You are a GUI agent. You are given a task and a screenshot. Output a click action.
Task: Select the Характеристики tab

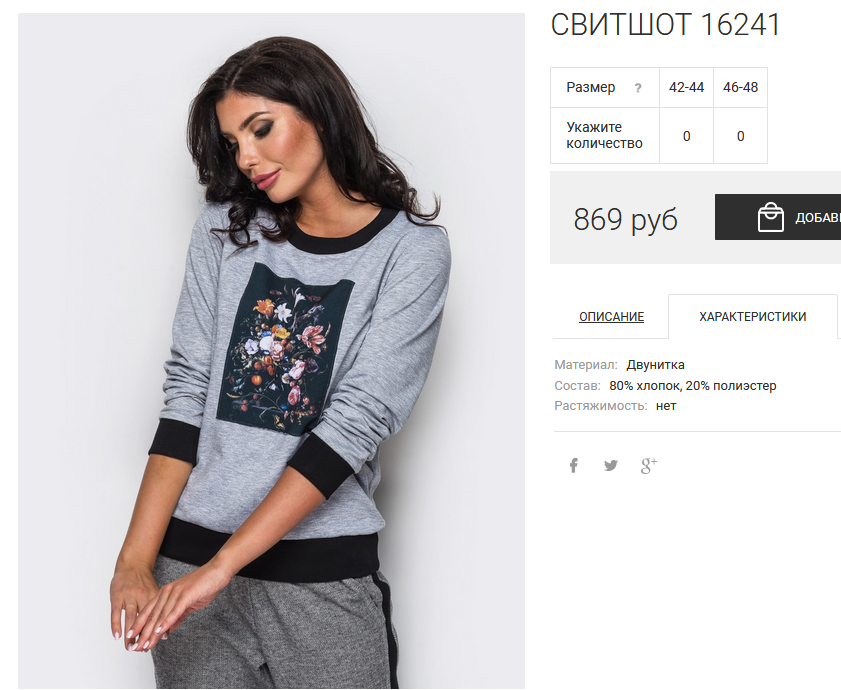[753, 317]
